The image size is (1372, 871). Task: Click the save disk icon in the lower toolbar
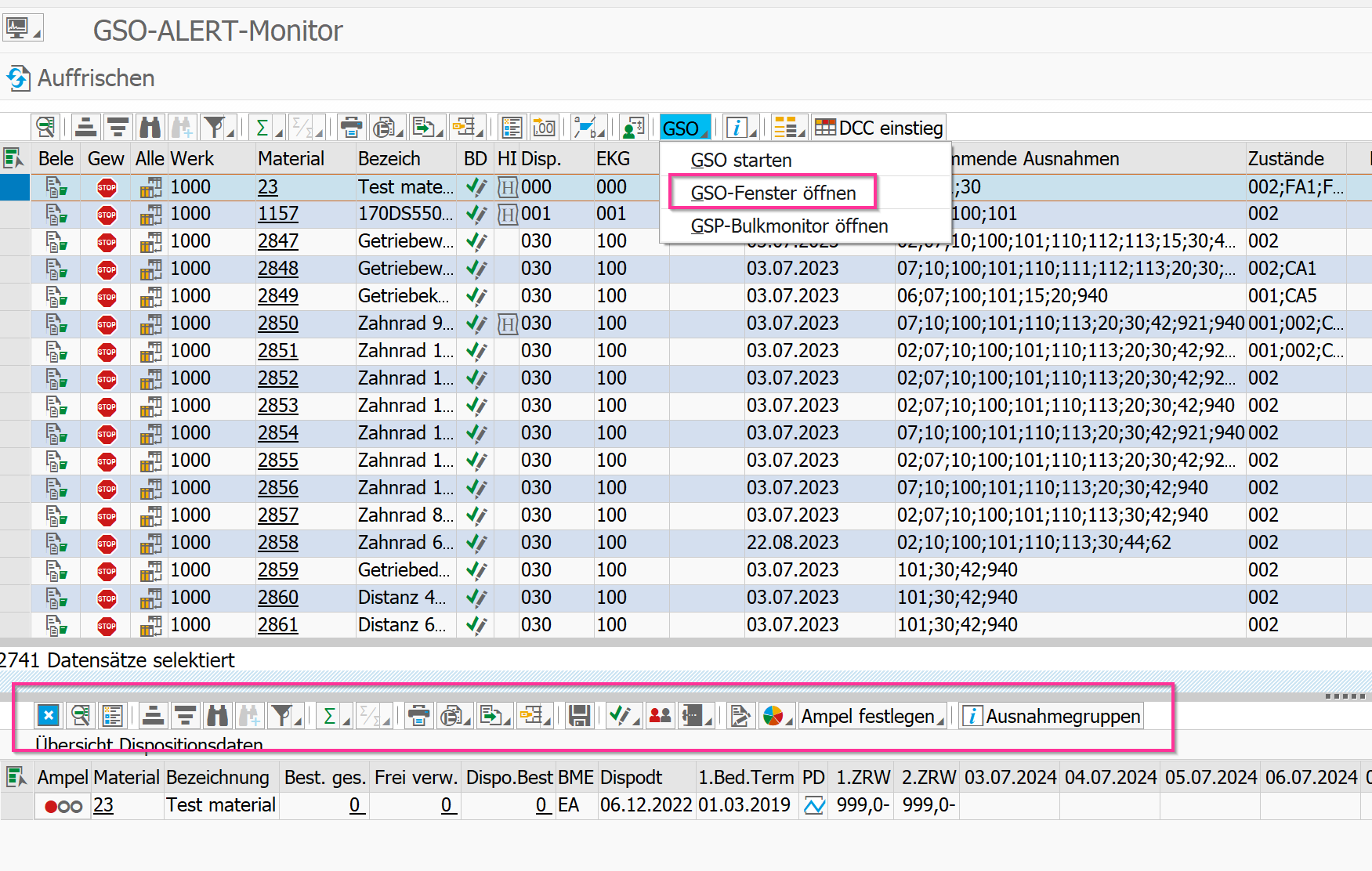579,716
